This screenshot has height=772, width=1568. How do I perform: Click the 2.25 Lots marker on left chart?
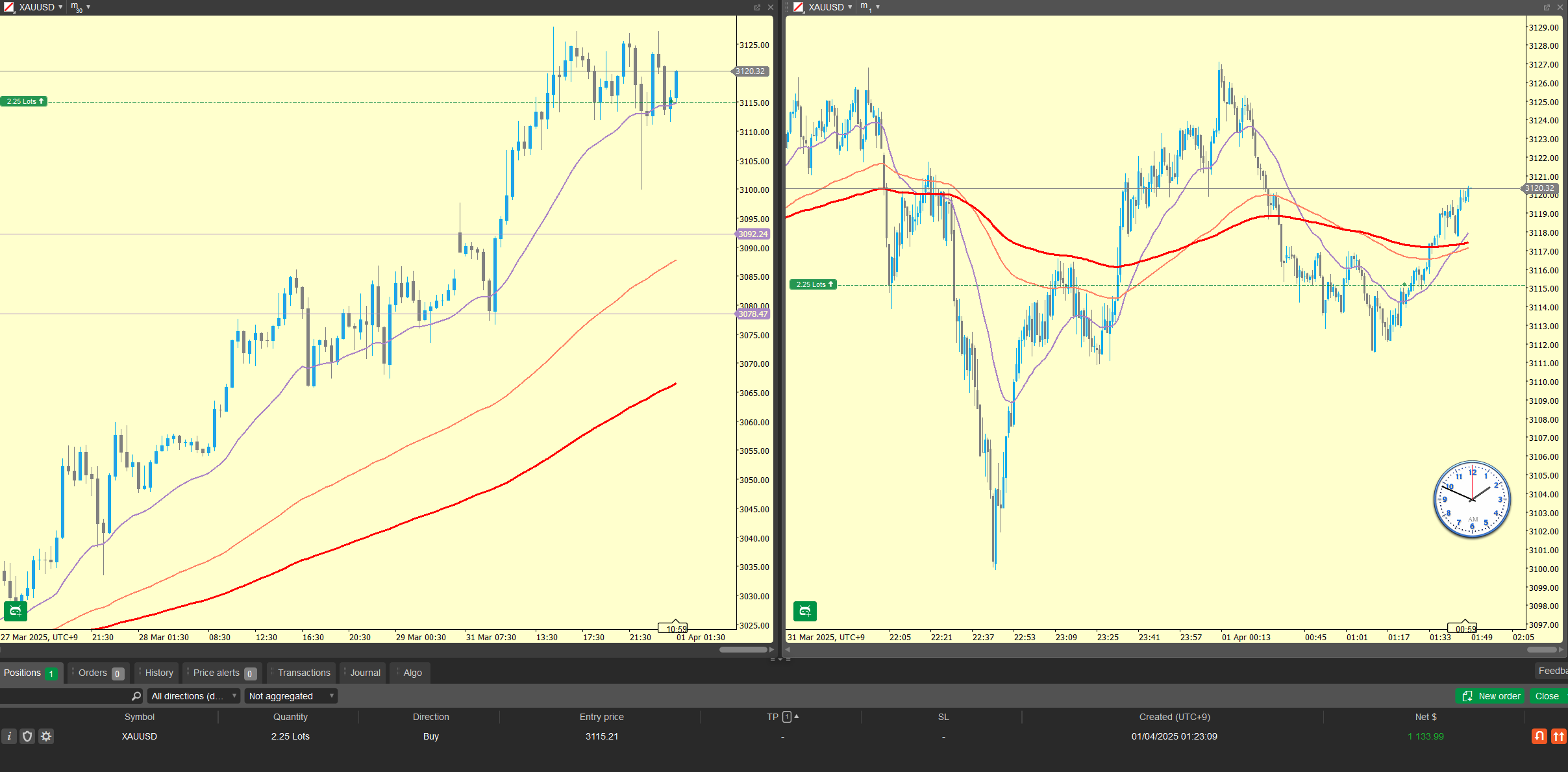(x=24, y=101)
